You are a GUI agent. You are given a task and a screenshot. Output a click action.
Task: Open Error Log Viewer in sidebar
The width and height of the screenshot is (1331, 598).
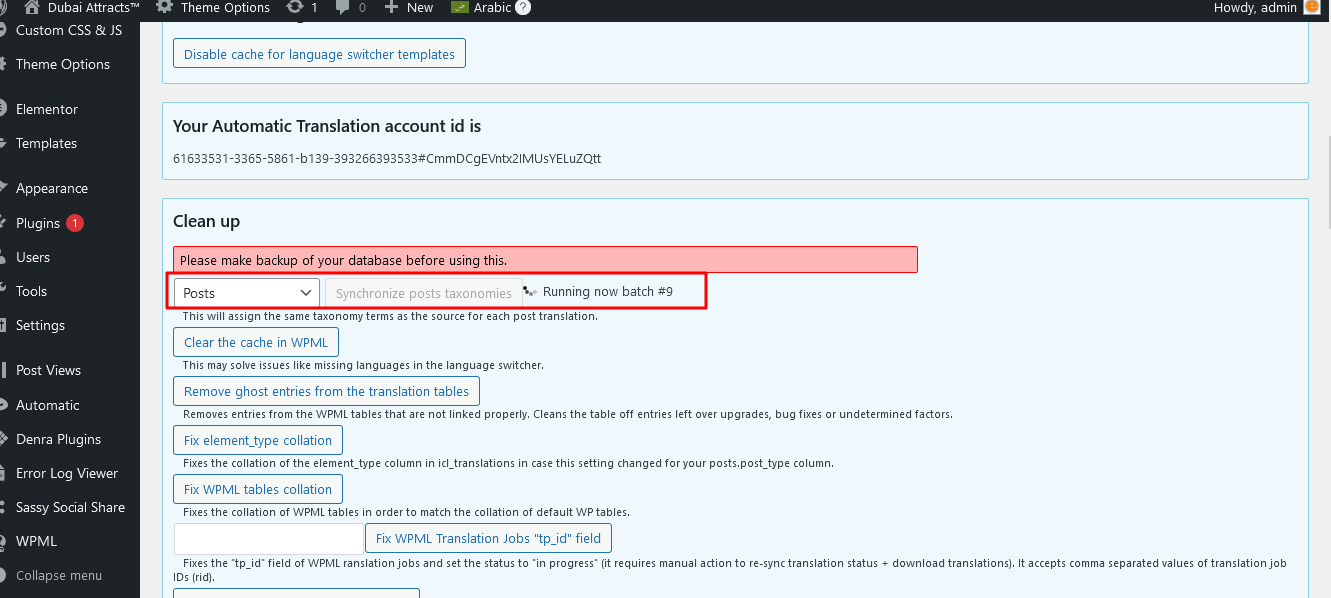coord(67,473)
